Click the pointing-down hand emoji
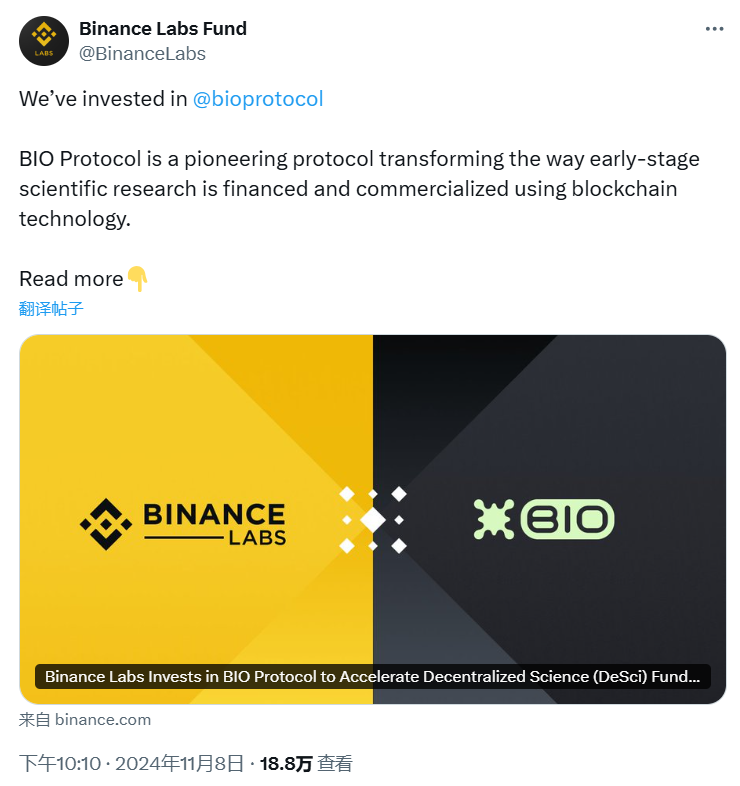740x786 pixels. click(137, 279)
